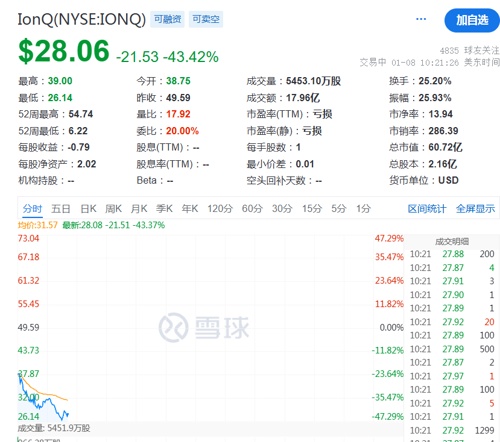
Task: Click the 每股净资产 value 2.02
Action: [87, 164]
